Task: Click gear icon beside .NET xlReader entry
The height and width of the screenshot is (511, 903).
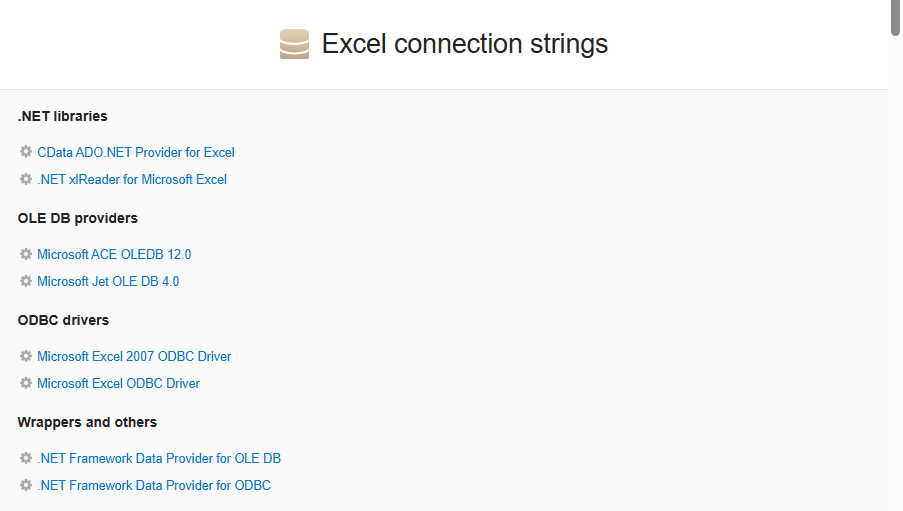Action: pyautogui.click(x=25, y=179)
